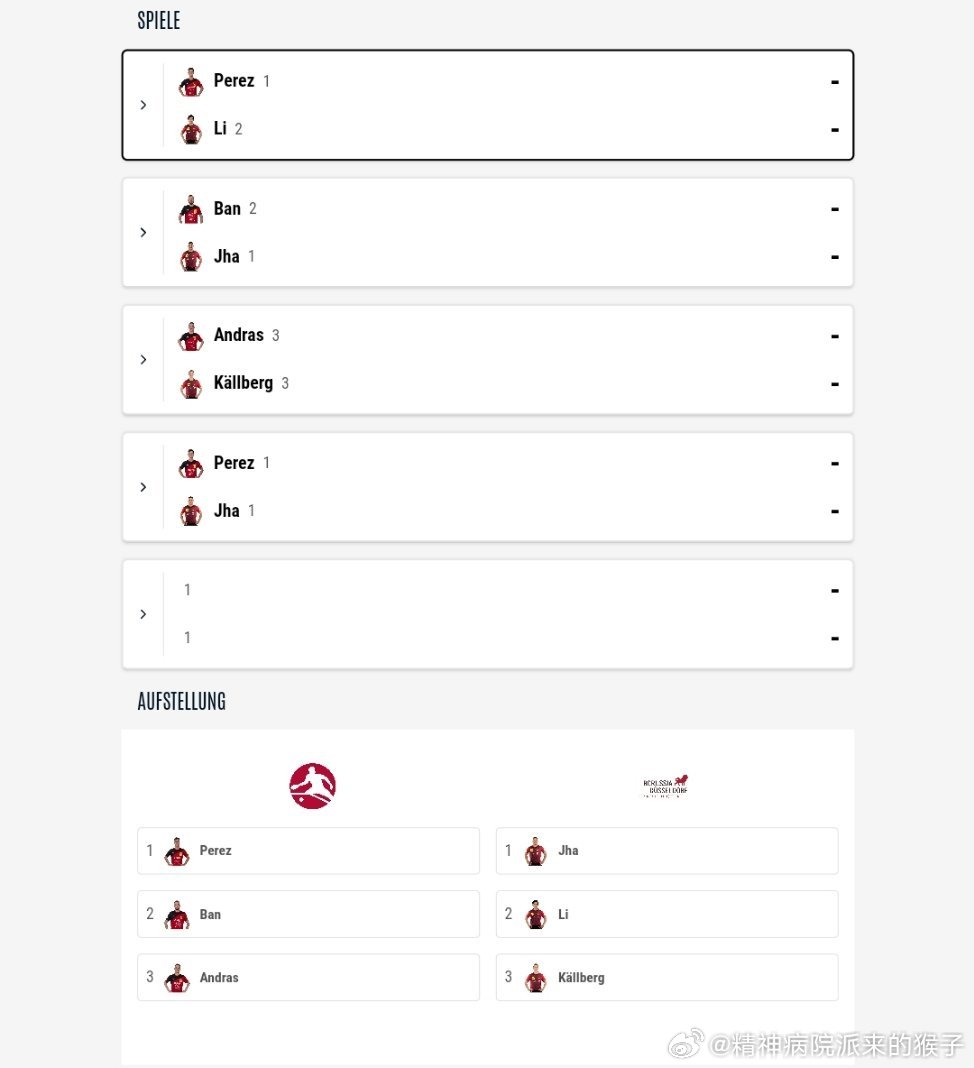This screenshot has width=974, height=1068.
Task: Select Li in Düsseldorf lineup
Action: pos(667,914)
